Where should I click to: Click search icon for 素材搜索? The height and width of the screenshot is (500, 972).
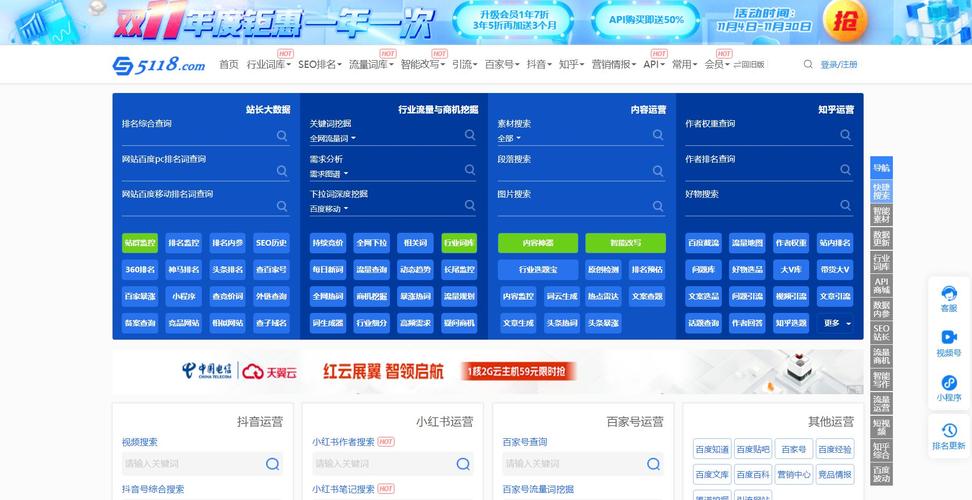tap(658, 134)
